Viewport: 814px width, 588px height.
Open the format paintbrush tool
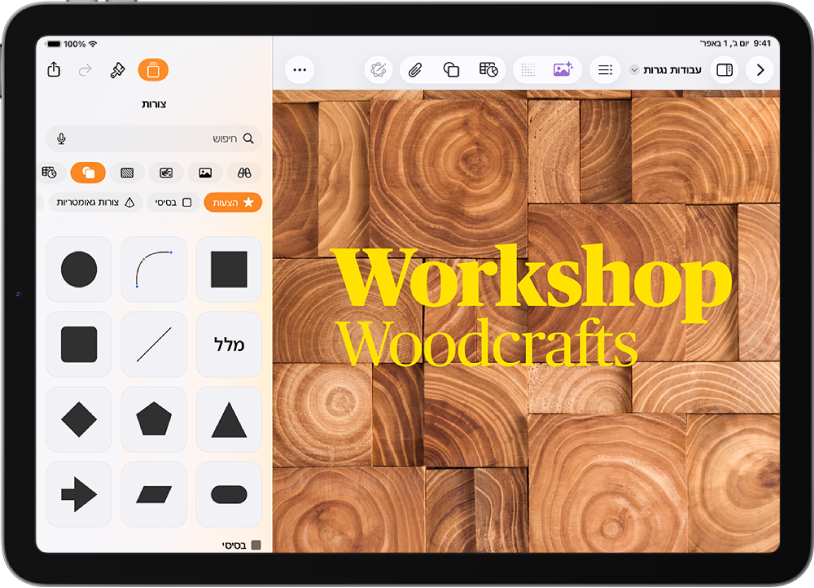coord(118,70)
